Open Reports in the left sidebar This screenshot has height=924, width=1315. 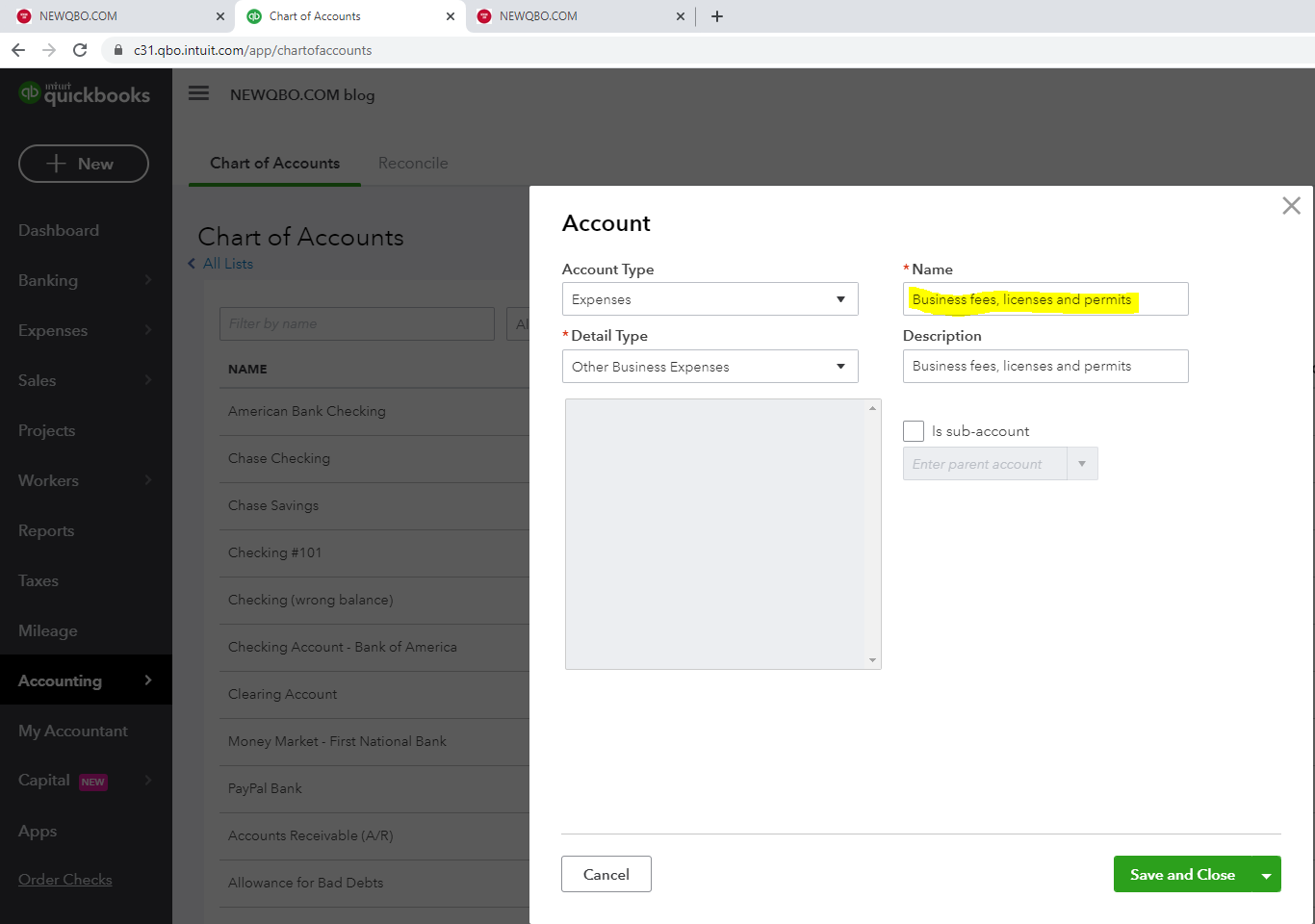[x=46, y=530]
